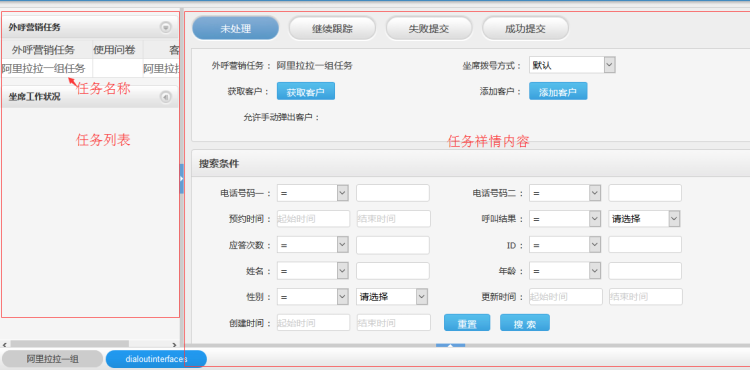750x370 pixels.
Task: Open the 呼叫结果 operator dropdown
Action: pyautogui.click(x=565, y=219)
